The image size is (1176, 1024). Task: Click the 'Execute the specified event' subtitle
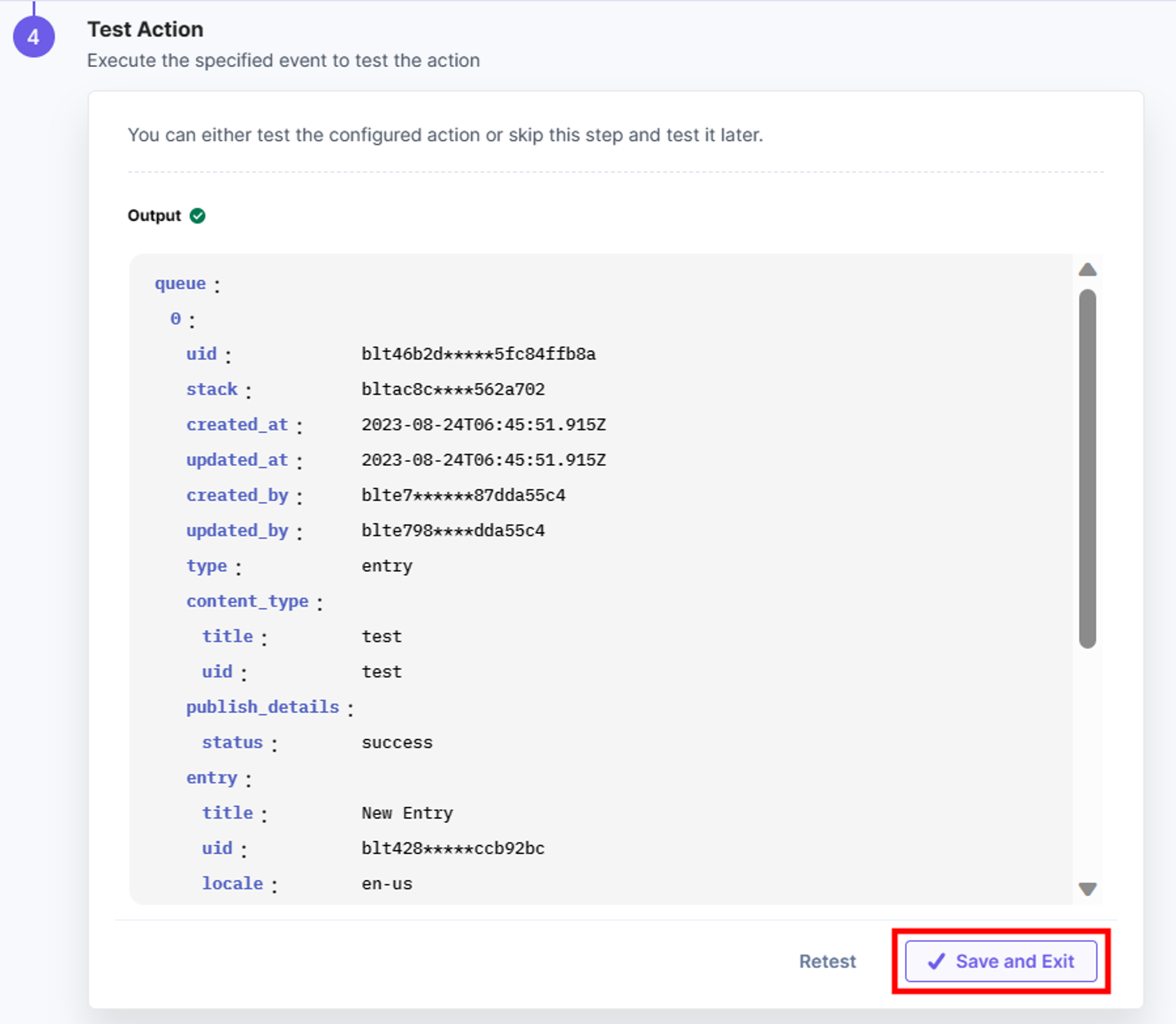point(283,60)
